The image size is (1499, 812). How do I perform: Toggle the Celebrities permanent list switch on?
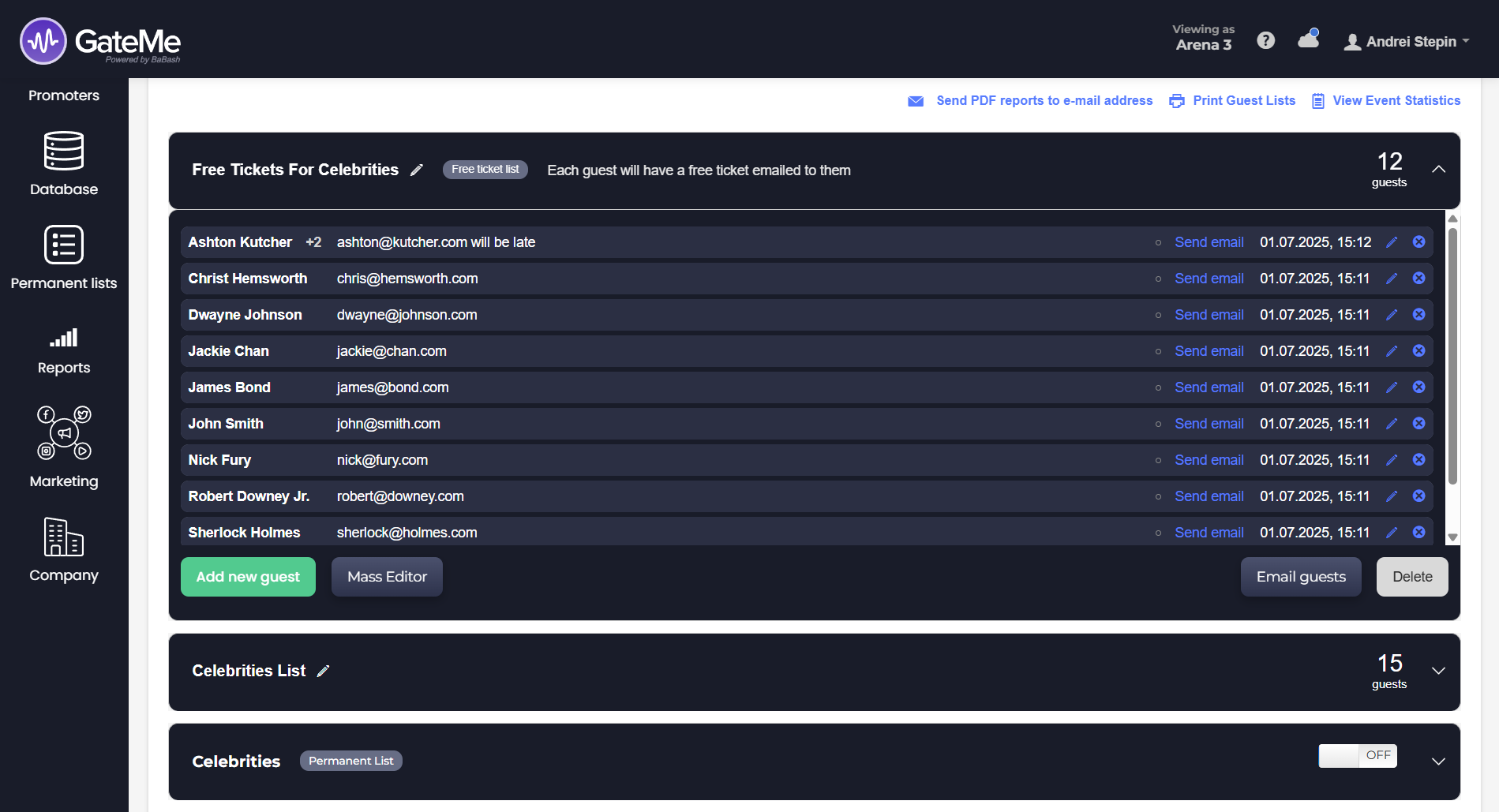tap(1357, 755)
